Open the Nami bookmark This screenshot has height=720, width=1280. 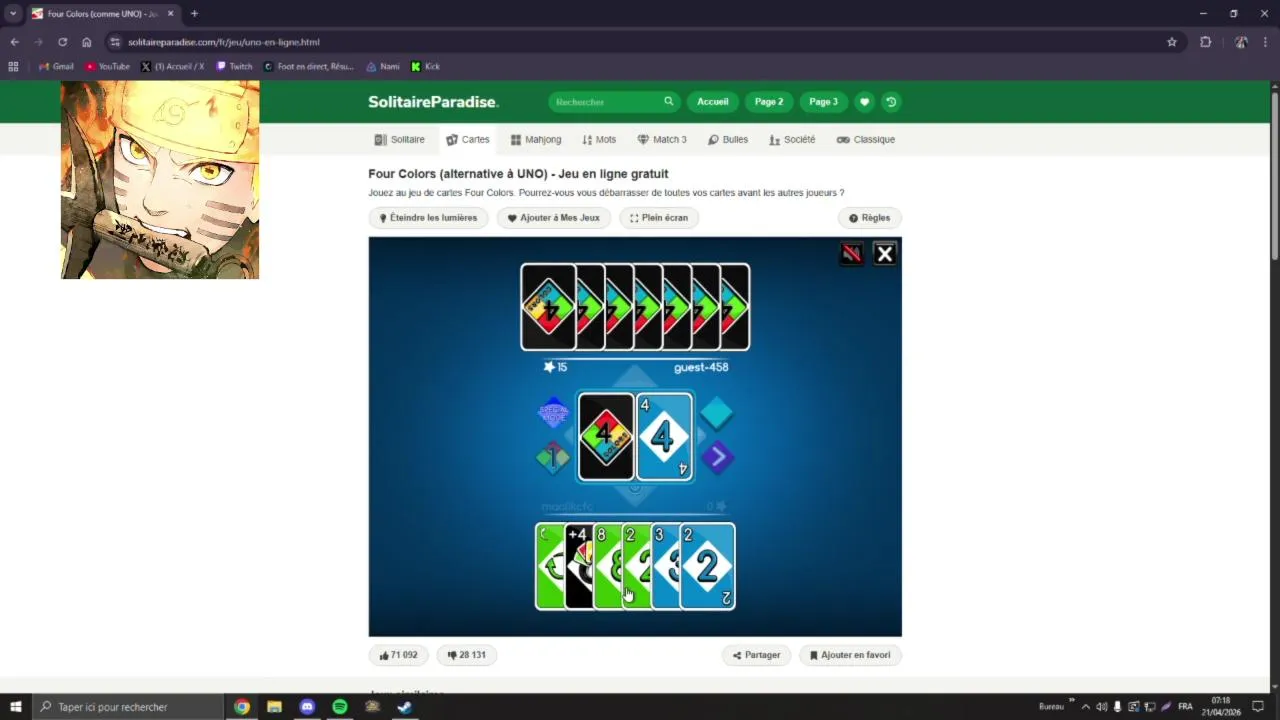[383, 67]
